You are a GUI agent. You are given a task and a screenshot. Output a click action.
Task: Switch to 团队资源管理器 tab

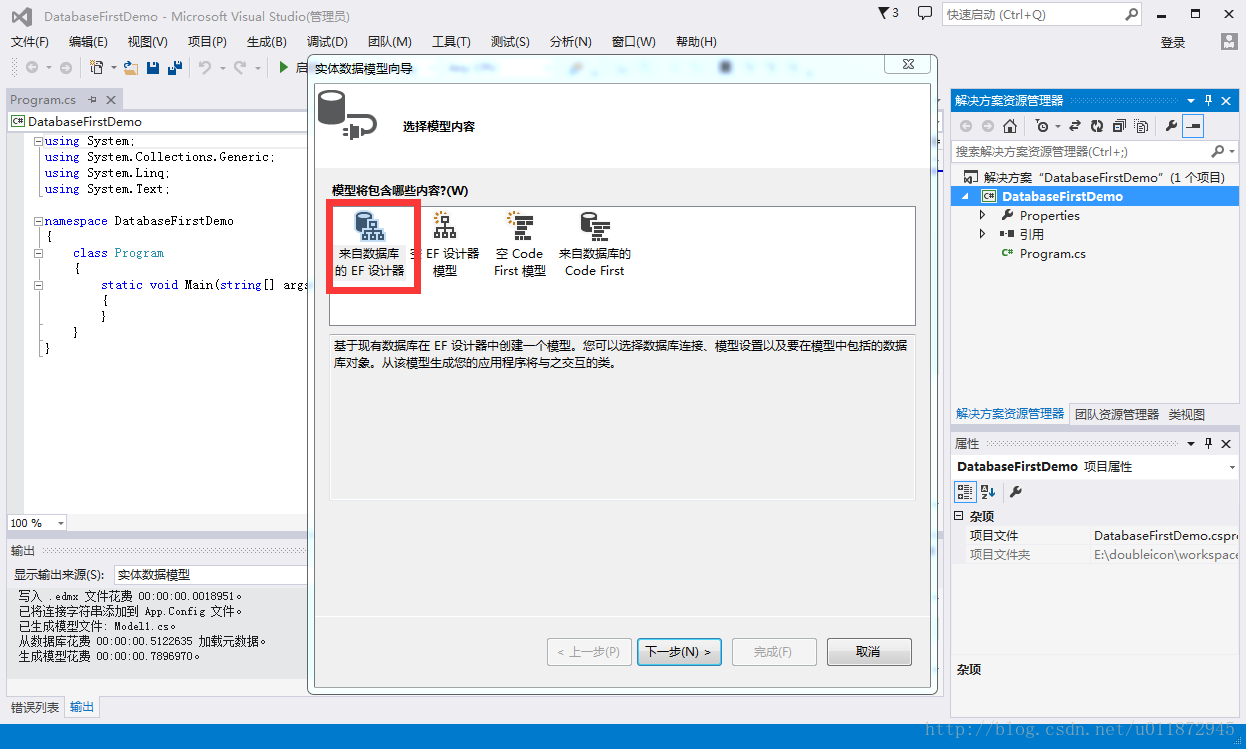[1117, 414]
